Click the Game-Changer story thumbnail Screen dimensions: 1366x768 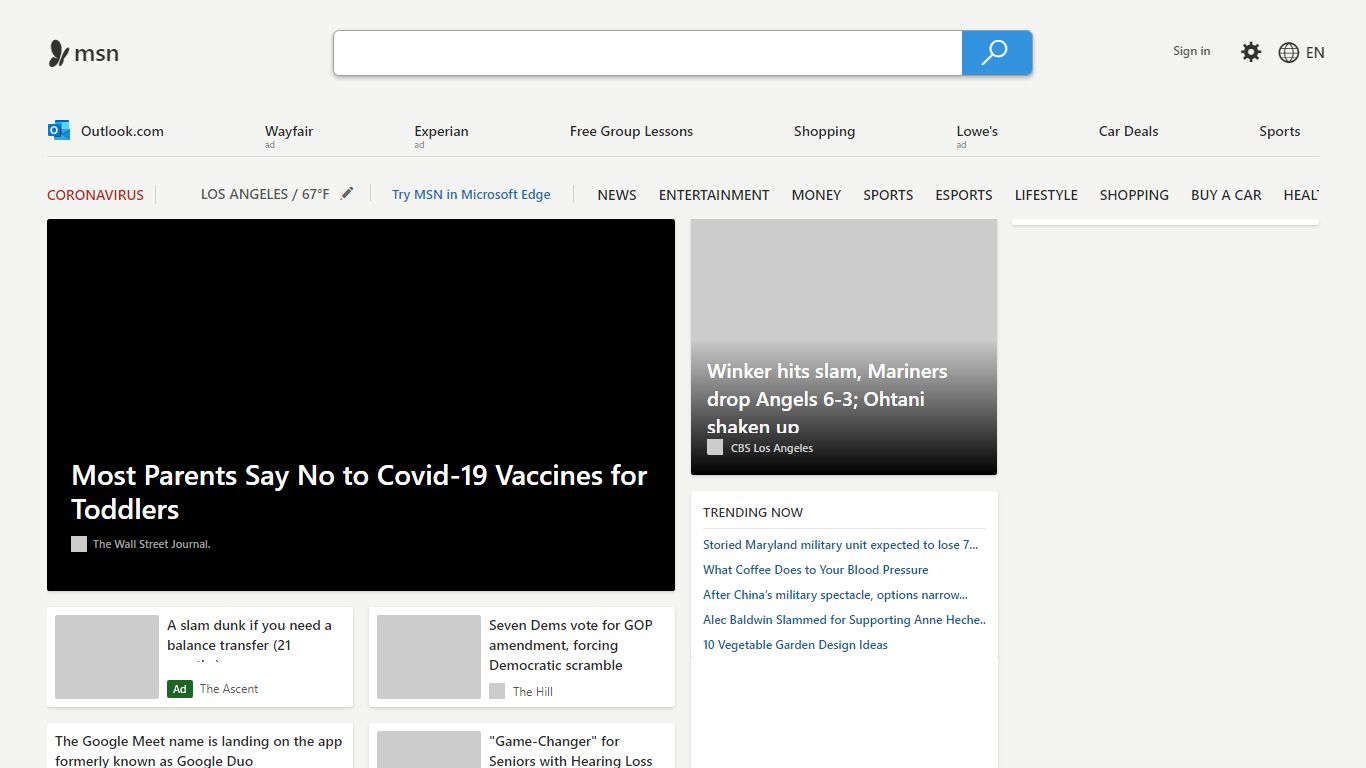(429, 750)
